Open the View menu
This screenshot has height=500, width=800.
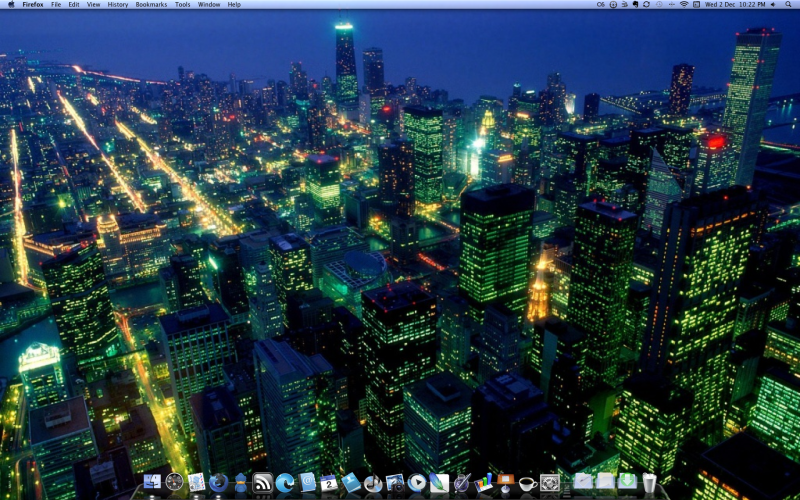(x=93, y=4)
